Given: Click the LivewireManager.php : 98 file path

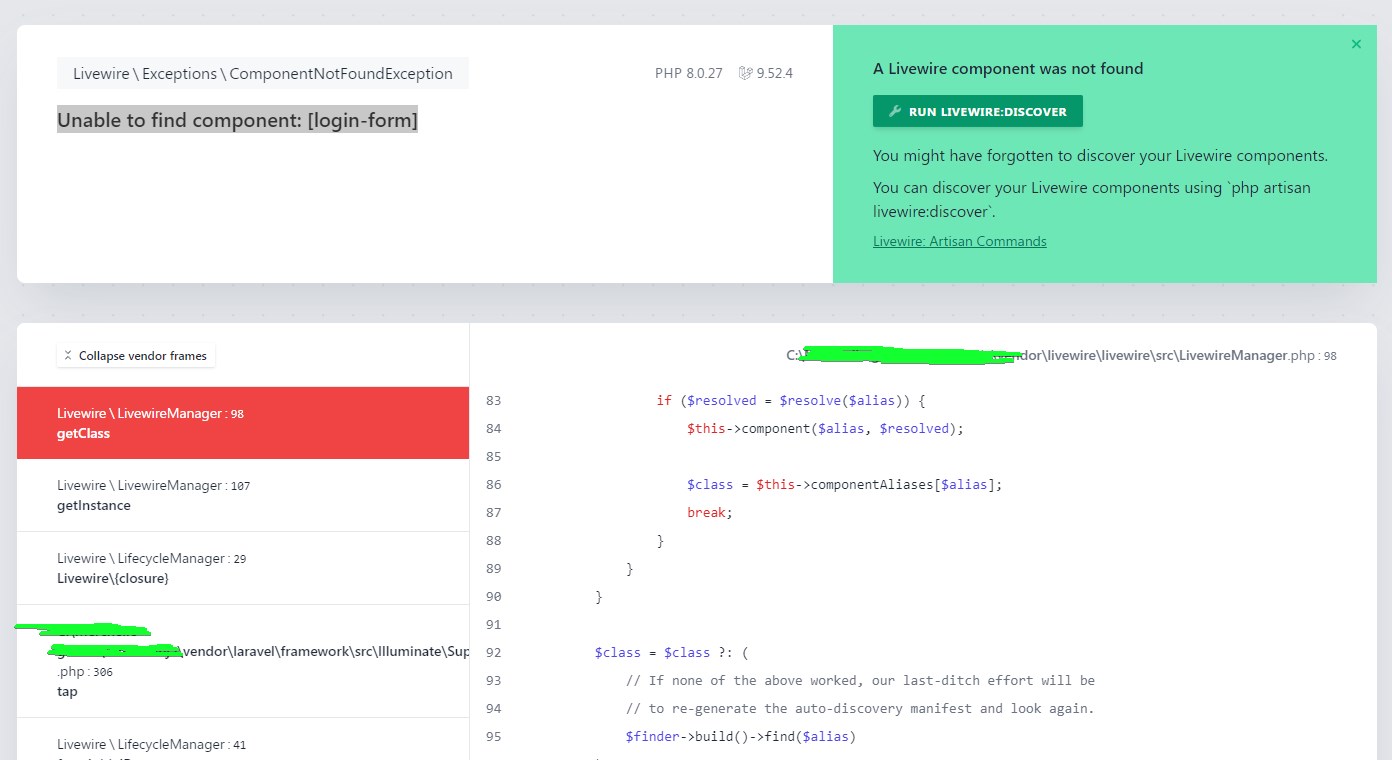Looking at the screenshot, I should click(x=1061, y=355).
